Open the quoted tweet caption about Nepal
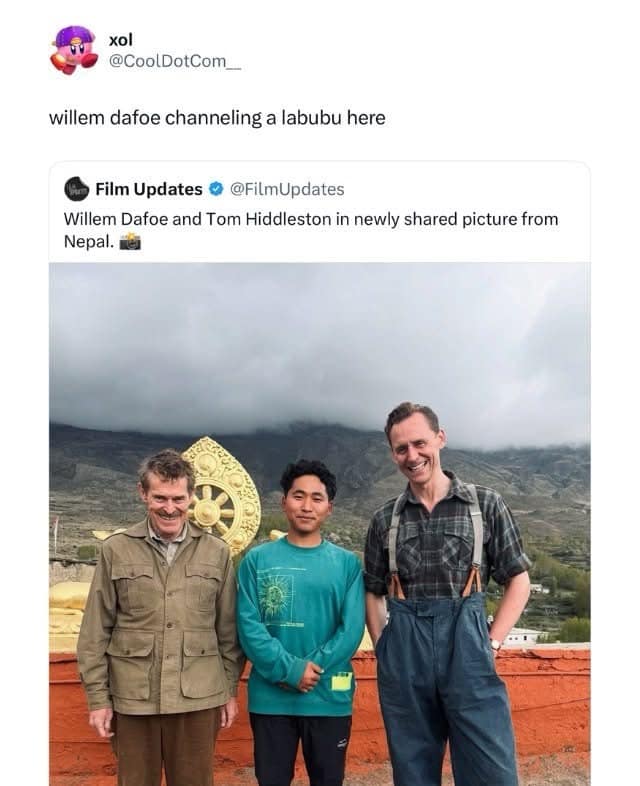This screenshot has height=786, width=640. [311, 230]
